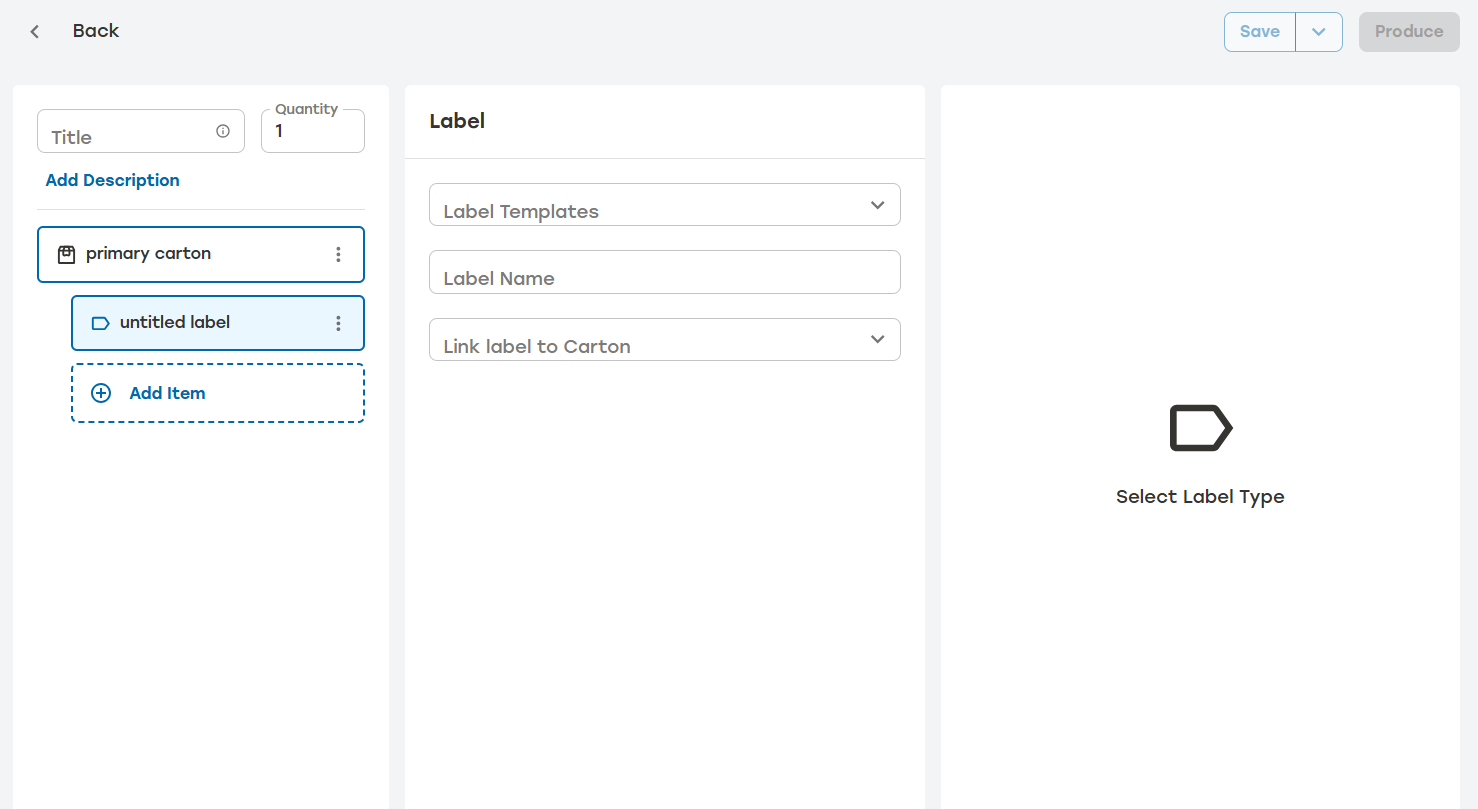Click the Title field info icon
Viewport: 1478px width, 809px height.
(223, 131)
